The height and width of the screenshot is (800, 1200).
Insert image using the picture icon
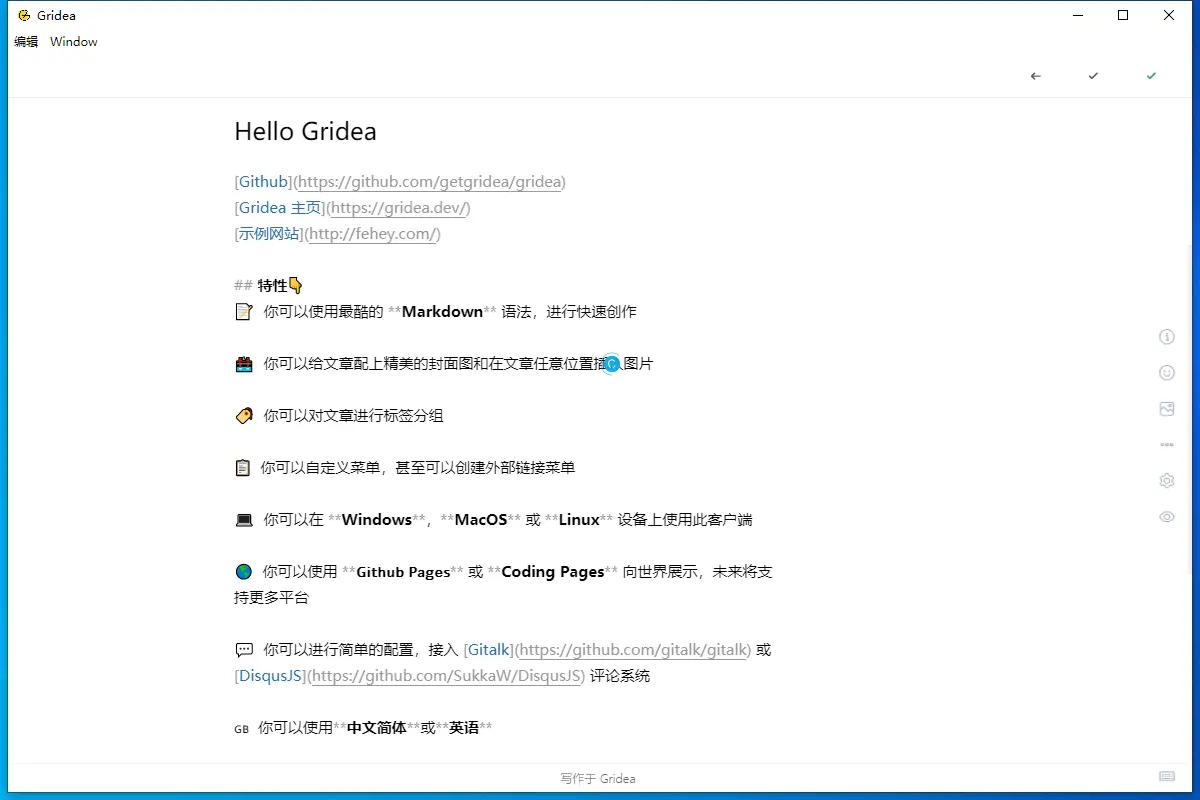coord(1166,409)
